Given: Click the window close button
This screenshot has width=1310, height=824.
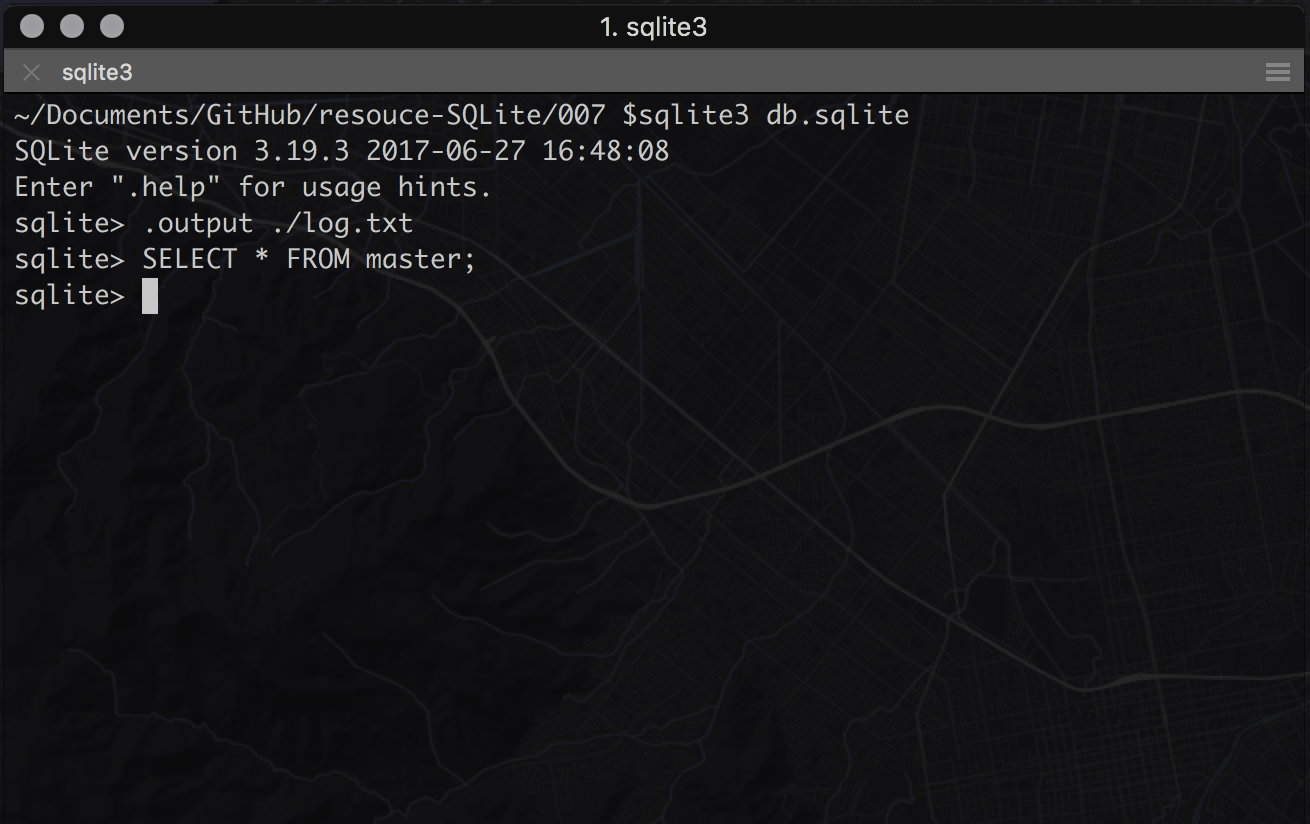Looking at the screenshot, I should (32, 26).
